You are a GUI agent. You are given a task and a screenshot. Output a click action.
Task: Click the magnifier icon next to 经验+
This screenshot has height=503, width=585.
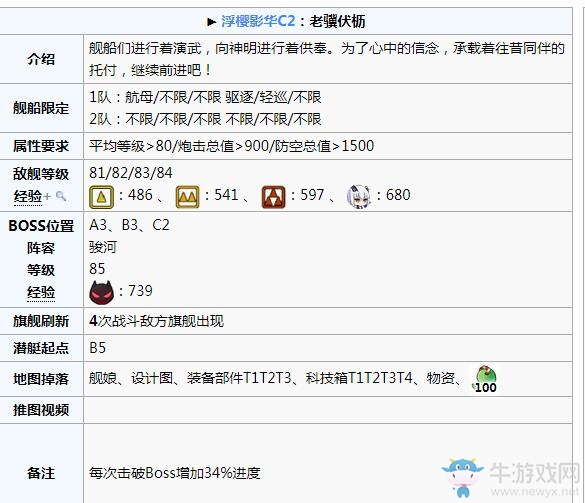coord(61,196)
